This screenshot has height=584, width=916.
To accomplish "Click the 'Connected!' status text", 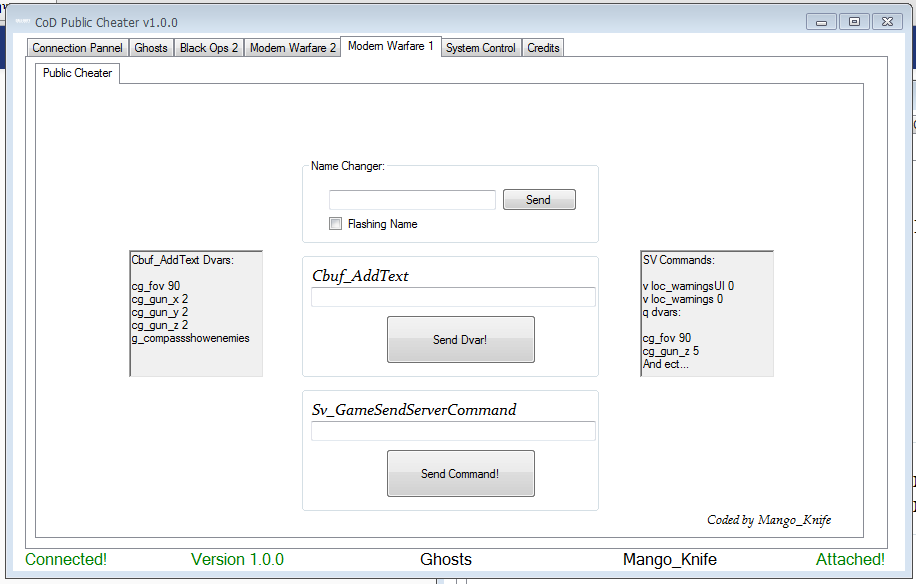I will tap(66, 559).
